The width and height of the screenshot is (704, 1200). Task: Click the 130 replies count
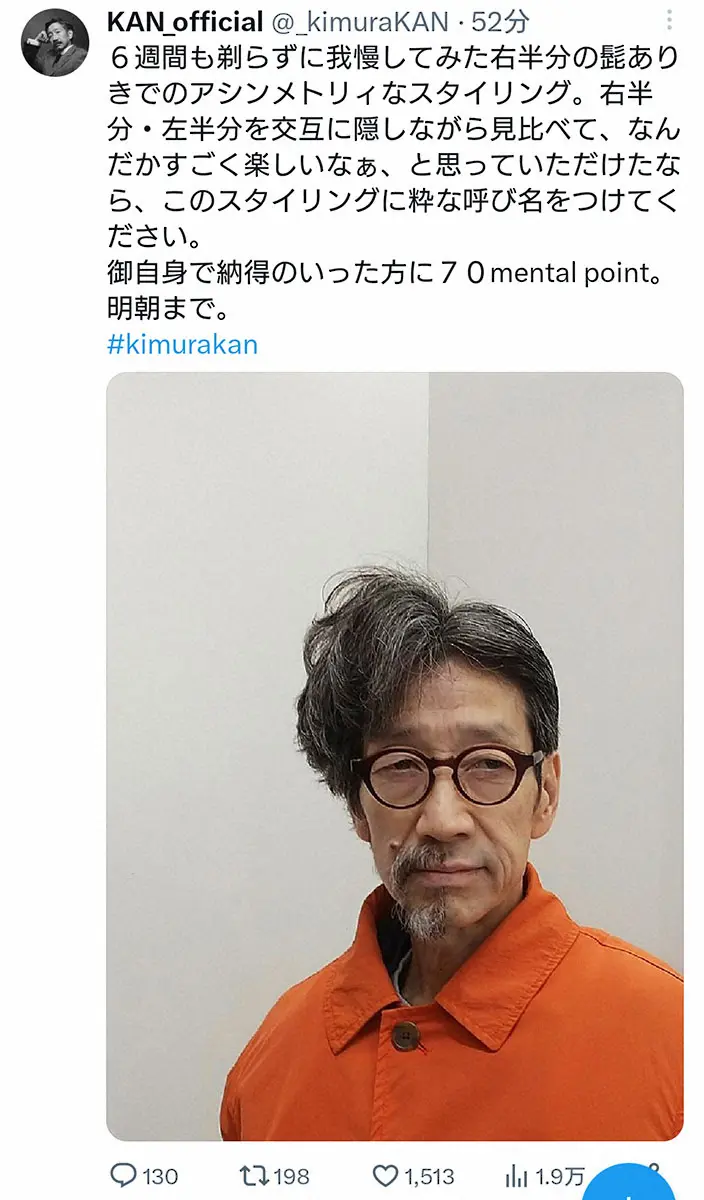(160, 1176)
